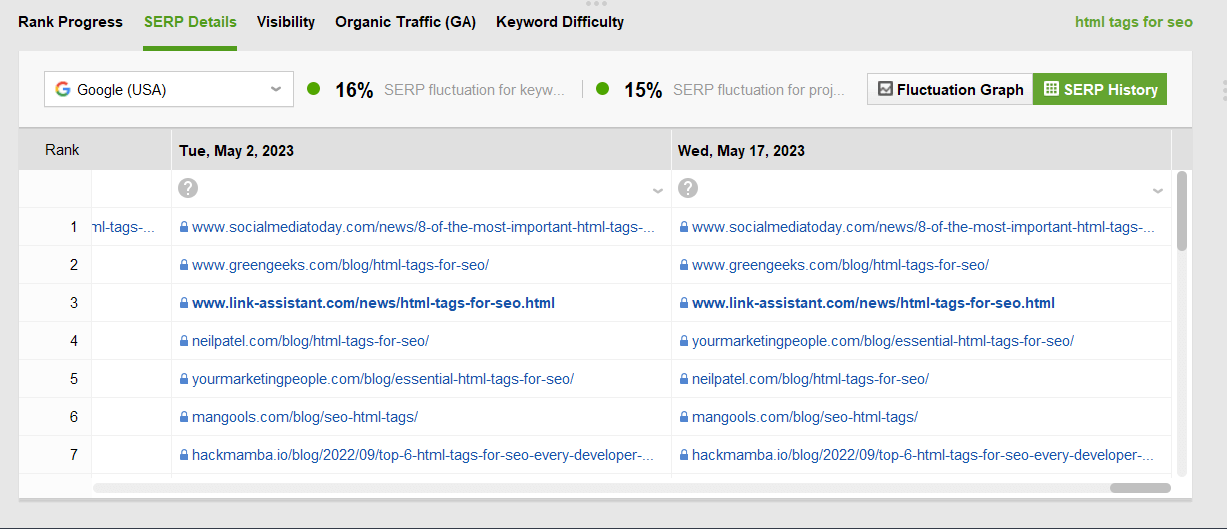Expand the dropdown arrow in May 2 column
Image resolution: width=1227 pixels, height=529 pixels.
(658, 190)
